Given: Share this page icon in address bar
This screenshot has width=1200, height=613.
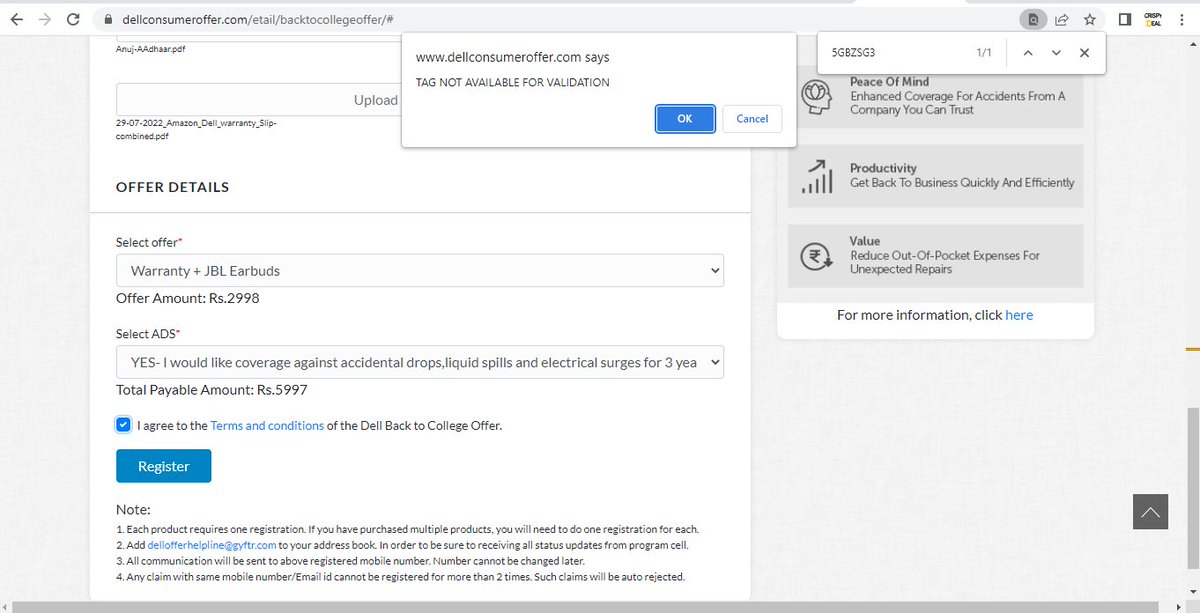Looking at the screenshot, I should (x=1062, y=19).
